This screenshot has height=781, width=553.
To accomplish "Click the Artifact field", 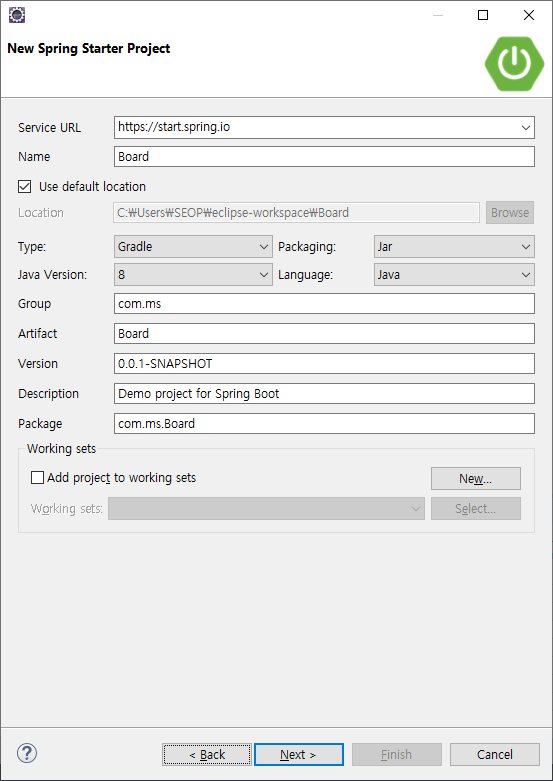I will (x=324, y=334).
